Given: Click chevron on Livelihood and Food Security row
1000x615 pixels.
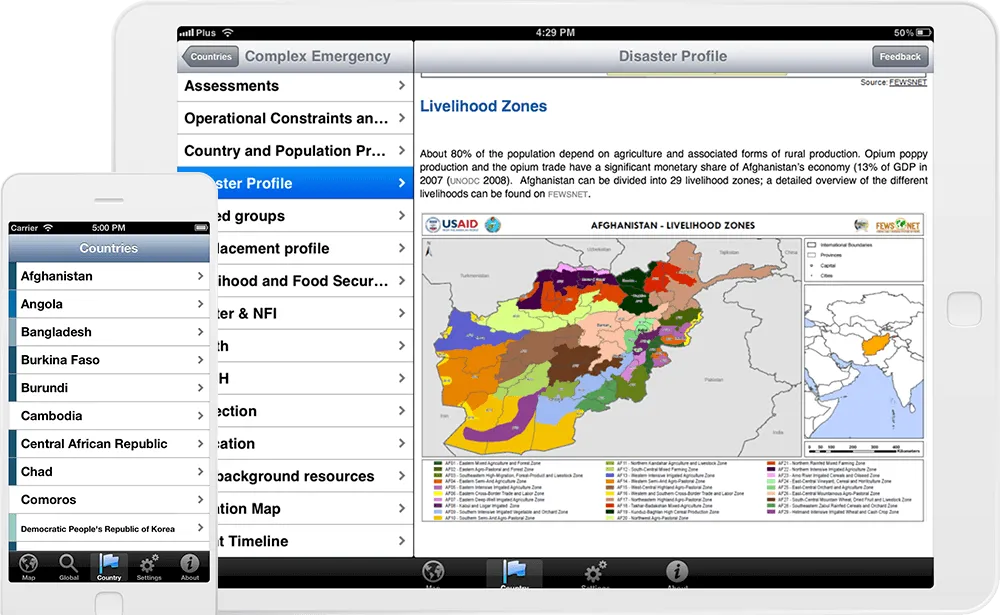Looking at the screenshot, I should pyautogui.click(x=402, y=281).
